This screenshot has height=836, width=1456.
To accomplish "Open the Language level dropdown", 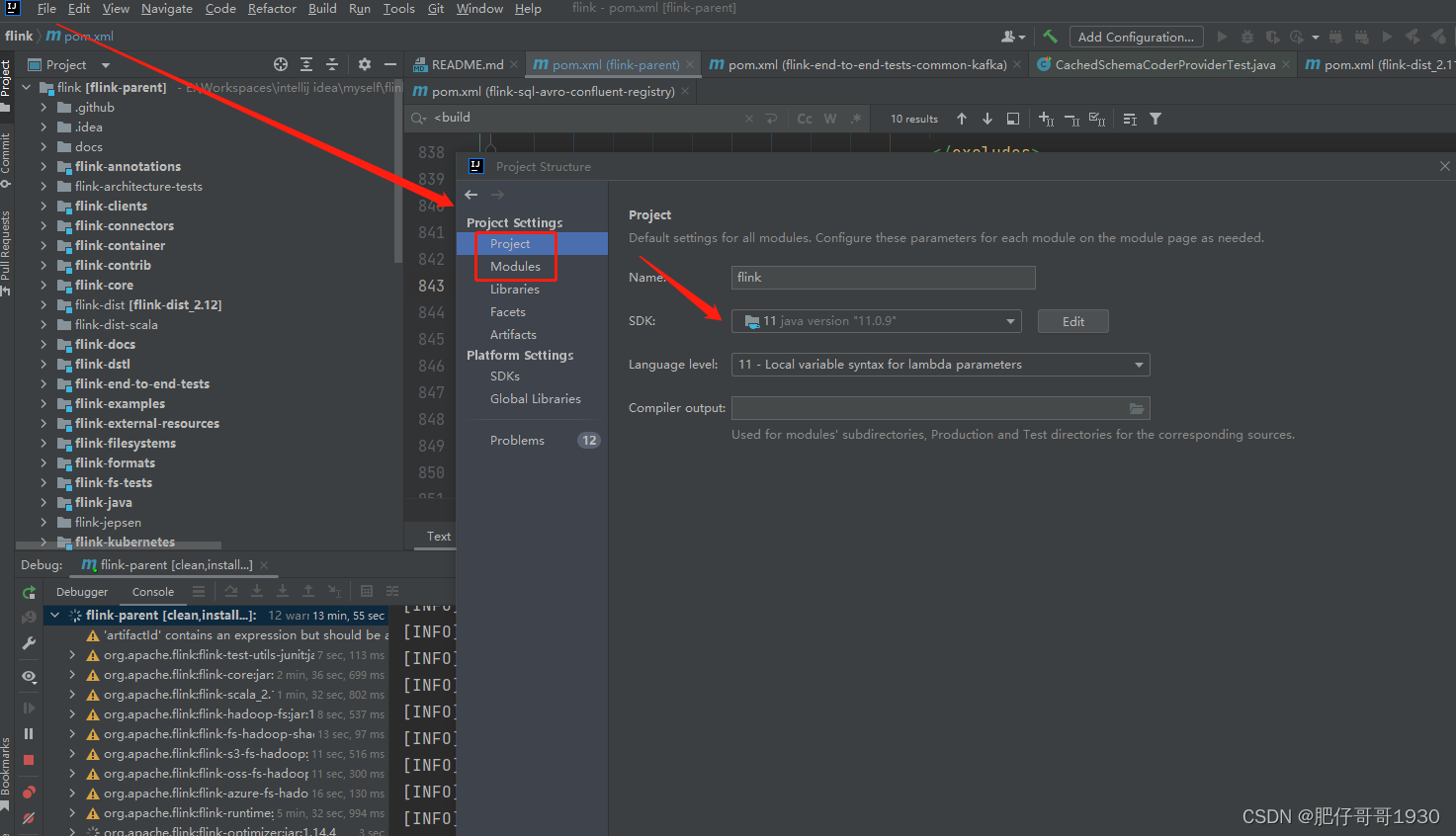I will pos(940,365).
